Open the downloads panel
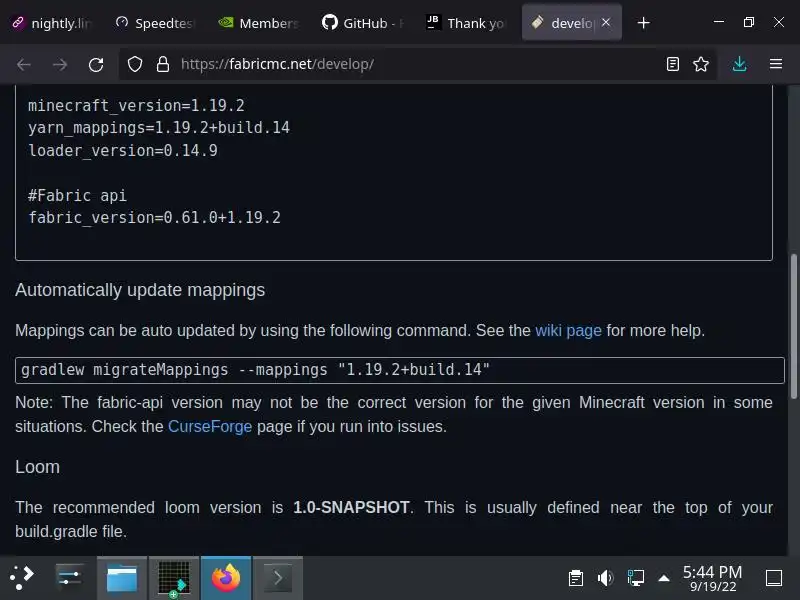Image resolution: width=800 pixels, height=600 pixels. point(739,64)
